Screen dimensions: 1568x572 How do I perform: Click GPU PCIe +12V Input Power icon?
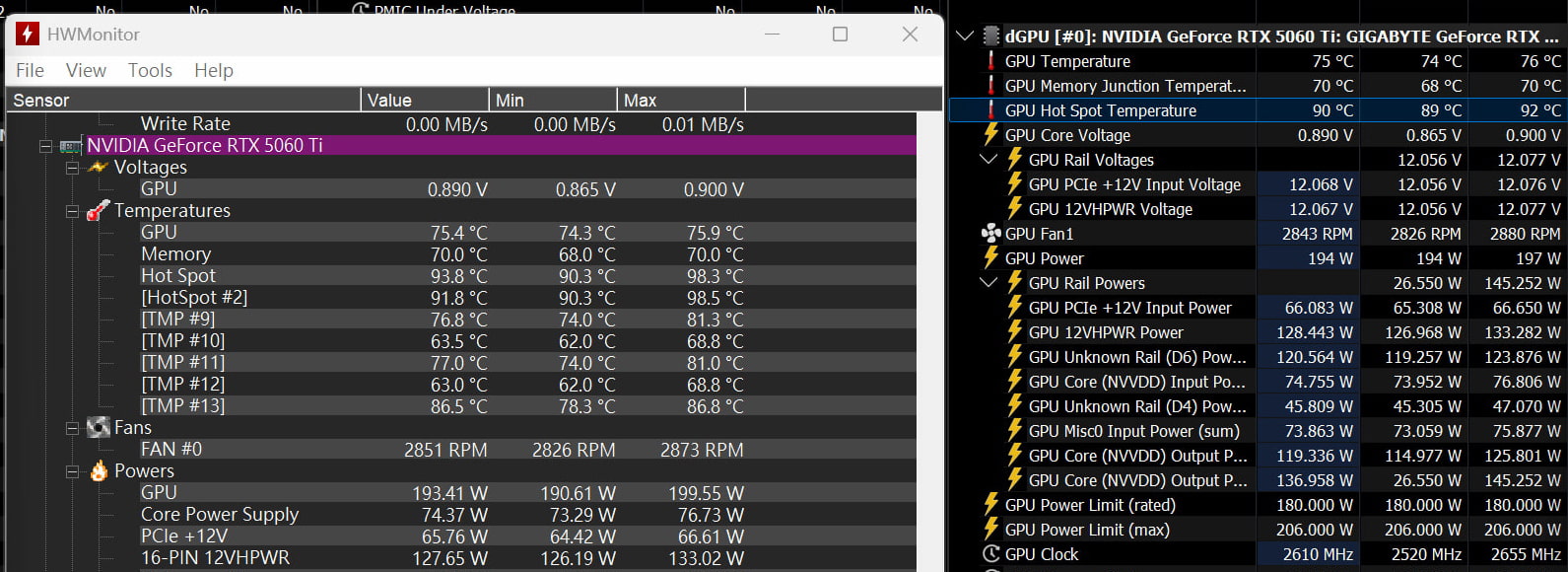pyautogui.click(x=1015, y=308)
